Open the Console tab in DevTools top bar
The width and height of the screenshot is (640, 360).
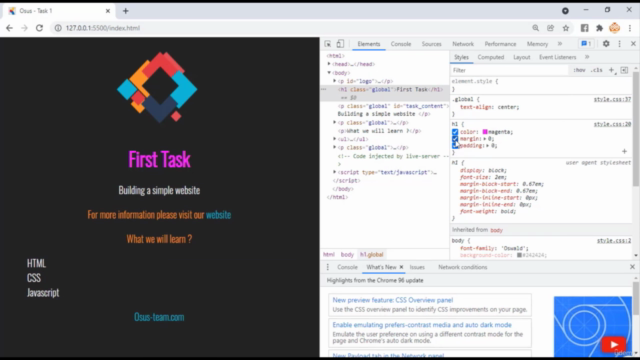[x=401, y=44]
